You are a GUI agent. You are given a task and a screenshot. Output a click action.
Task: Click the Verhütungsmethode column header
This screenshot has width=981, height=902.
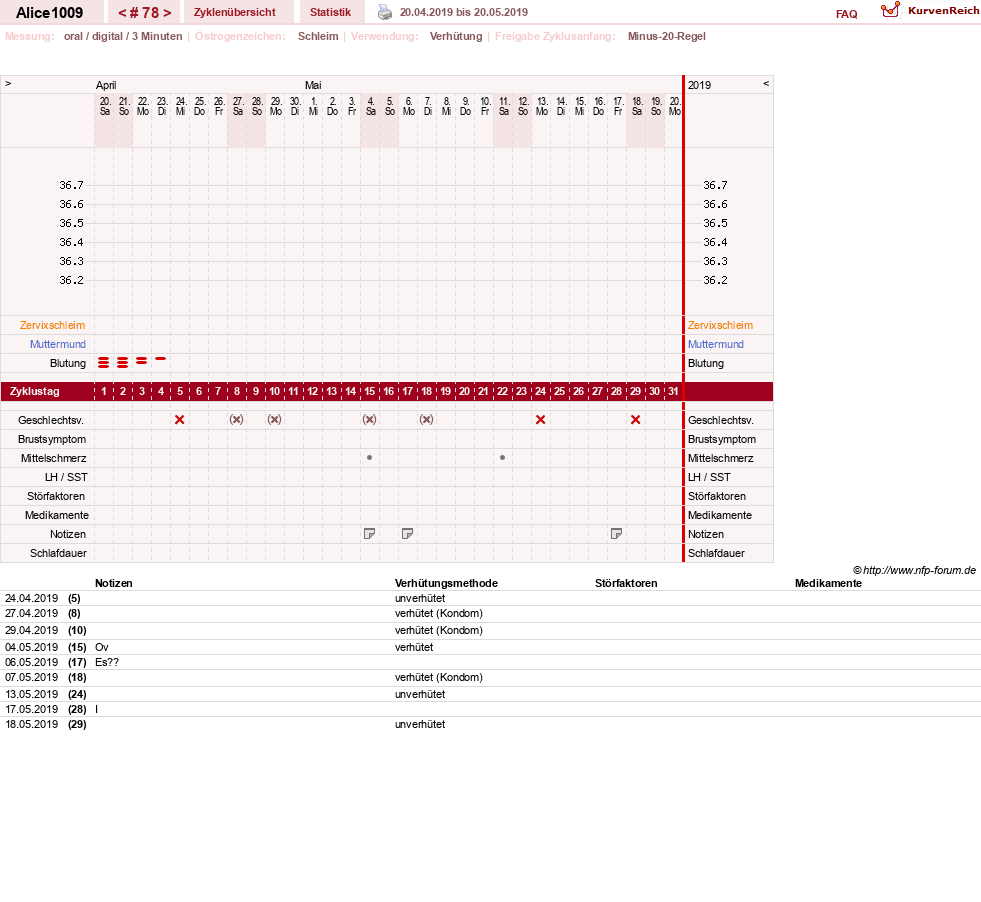tap(446, 583)
